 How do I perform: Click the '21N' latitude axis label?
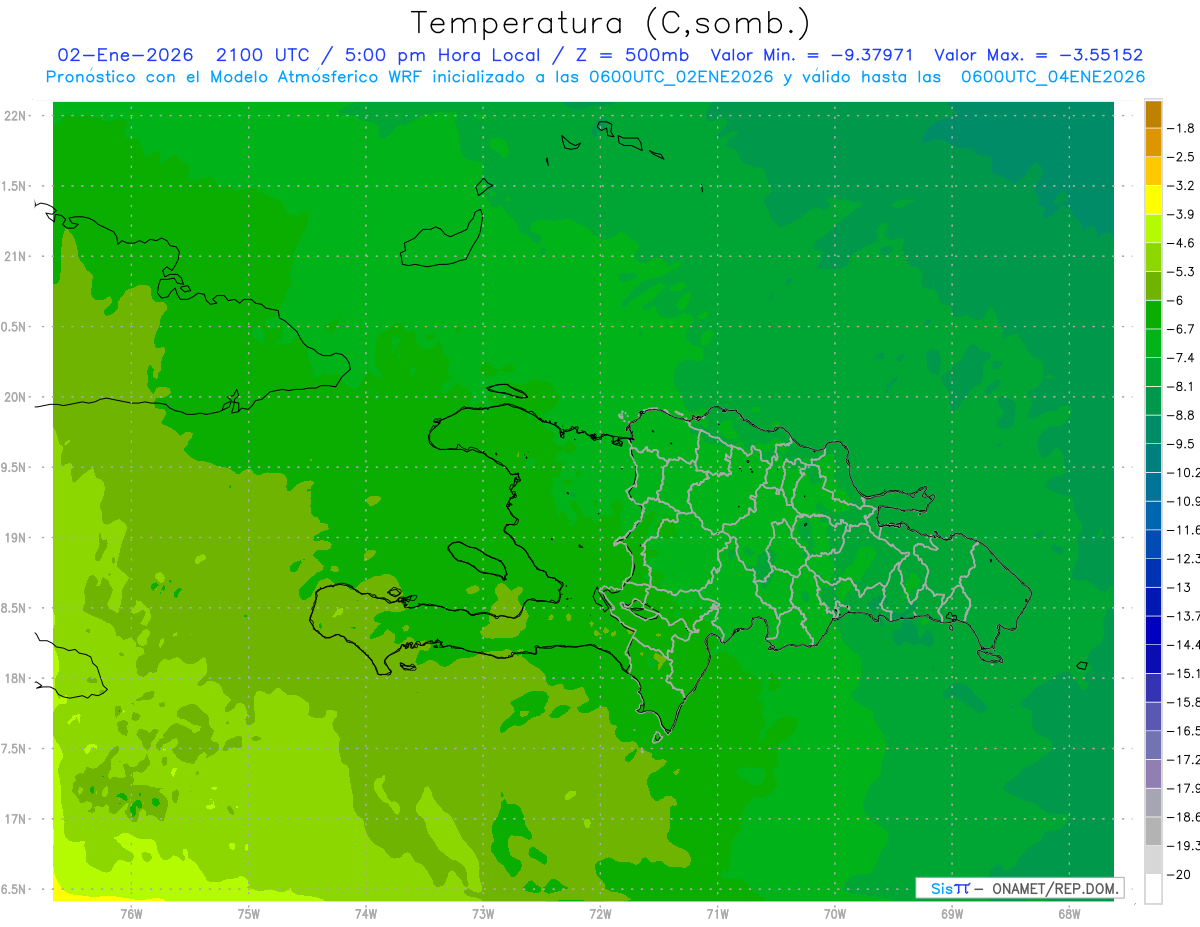click(17, 257)
